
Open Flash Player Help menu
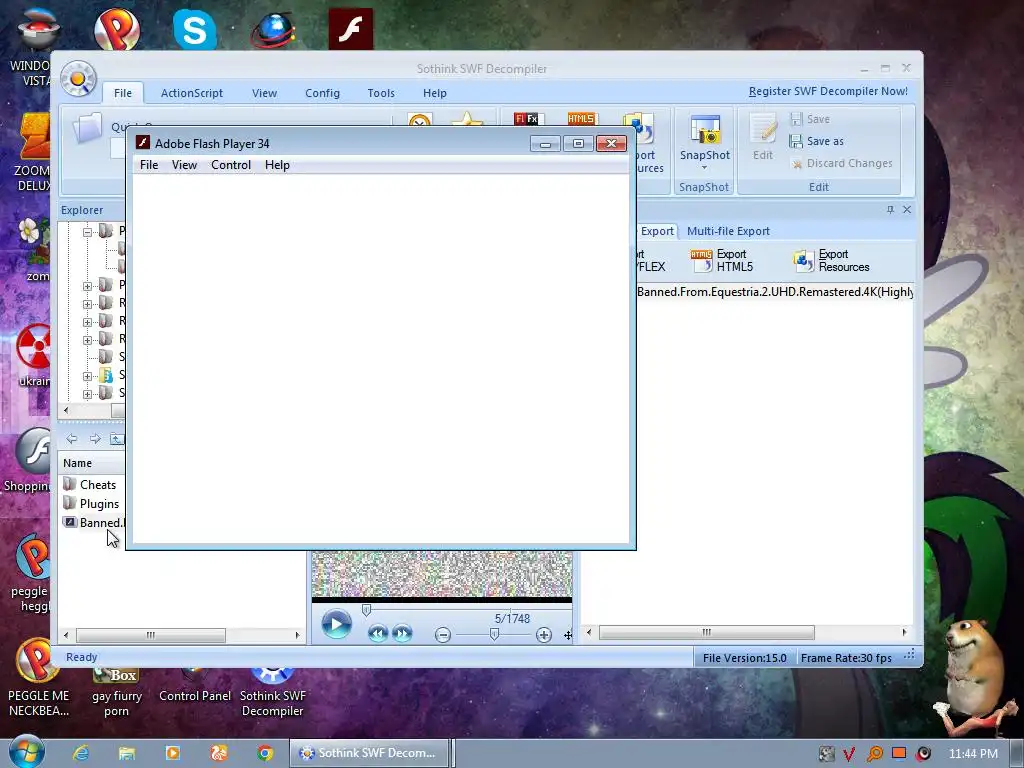tap(277, 165)
